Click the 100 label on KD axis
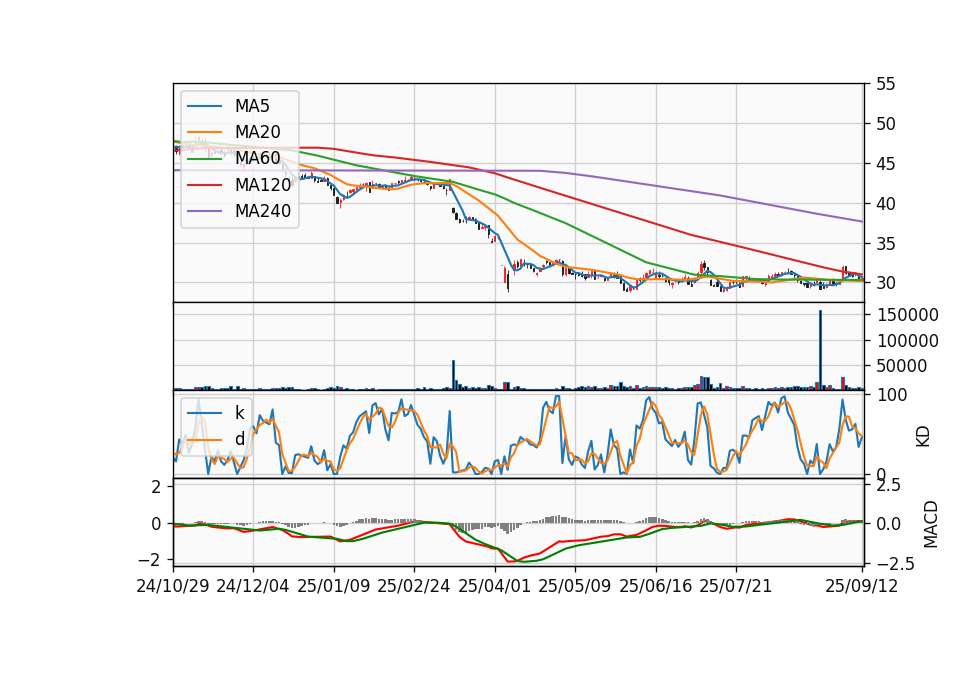Screen dimensions: 960x690 click(x=892, y=395)
